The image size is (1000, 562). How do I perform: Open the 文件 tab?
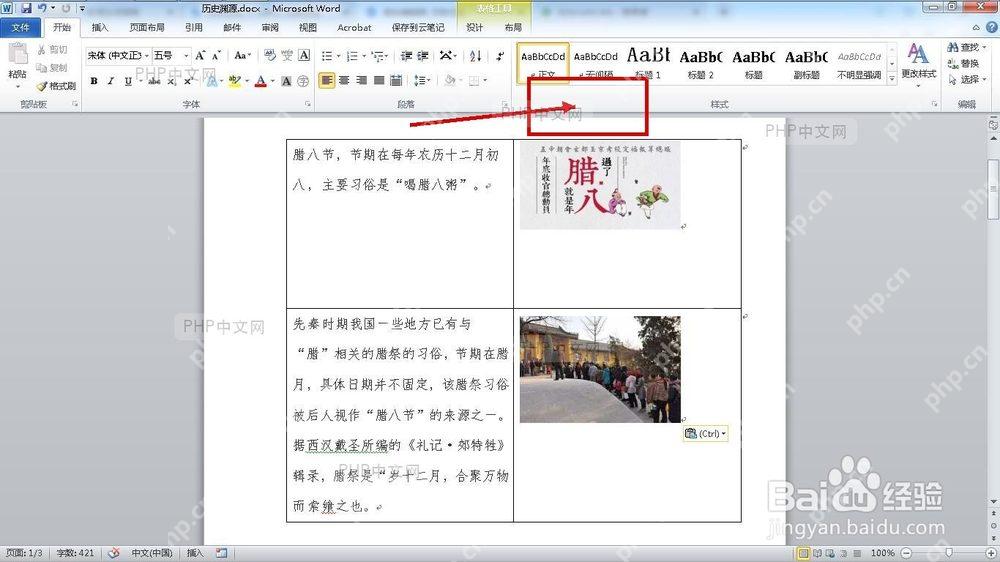(x=20, y=27)
